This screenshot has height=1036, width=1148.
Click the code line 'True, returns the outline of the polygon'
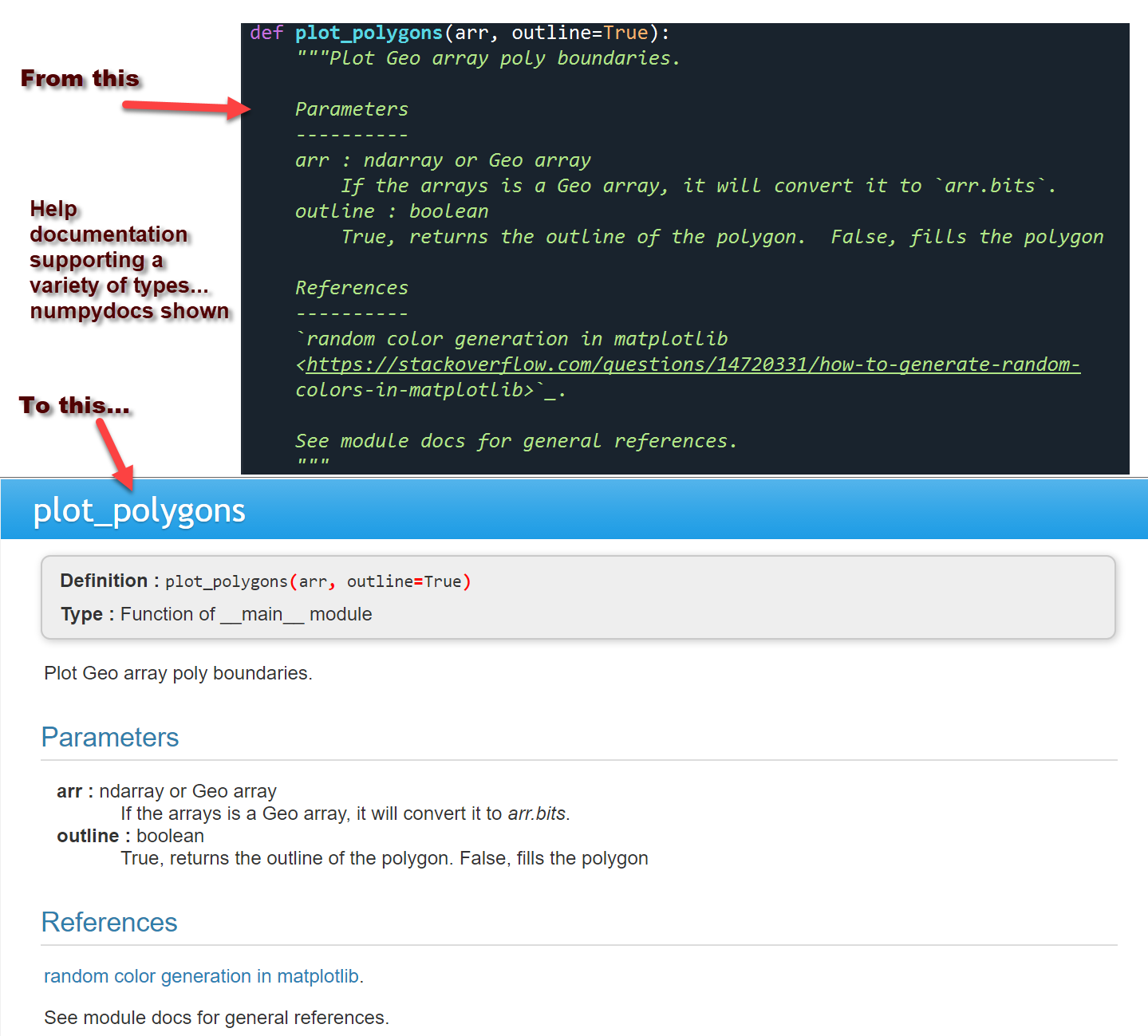[722, 237]
